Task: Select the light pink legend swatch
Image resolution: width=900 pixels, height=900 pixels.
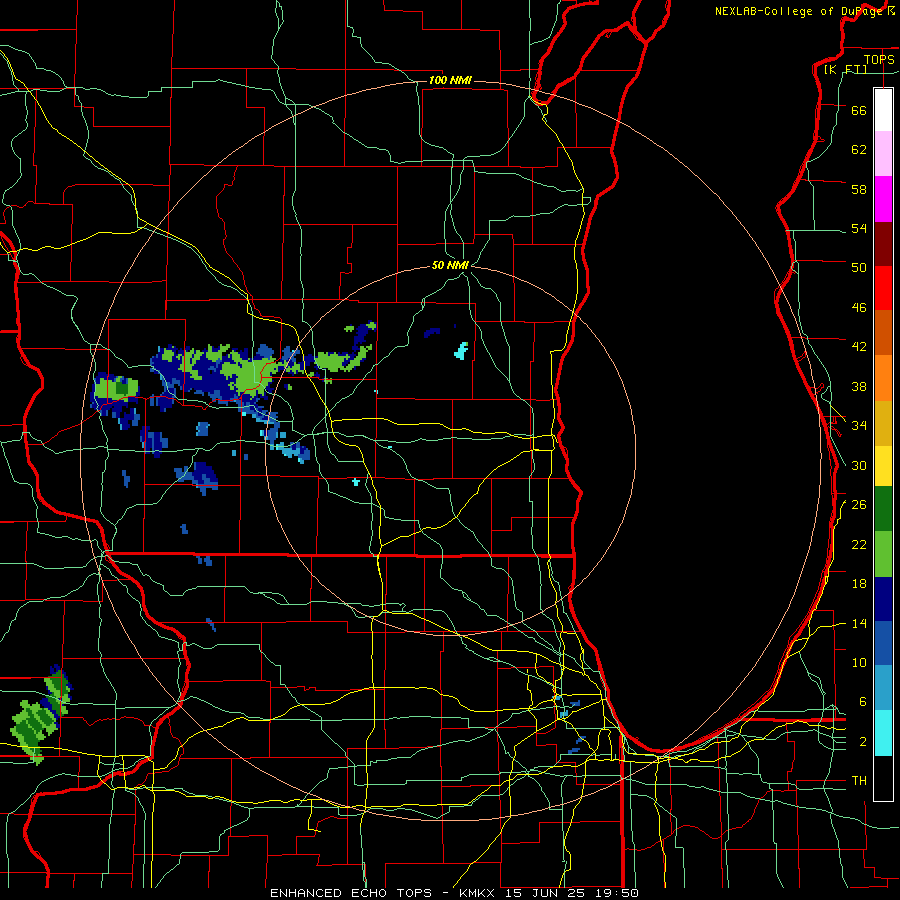Action: tap(883, 154)
